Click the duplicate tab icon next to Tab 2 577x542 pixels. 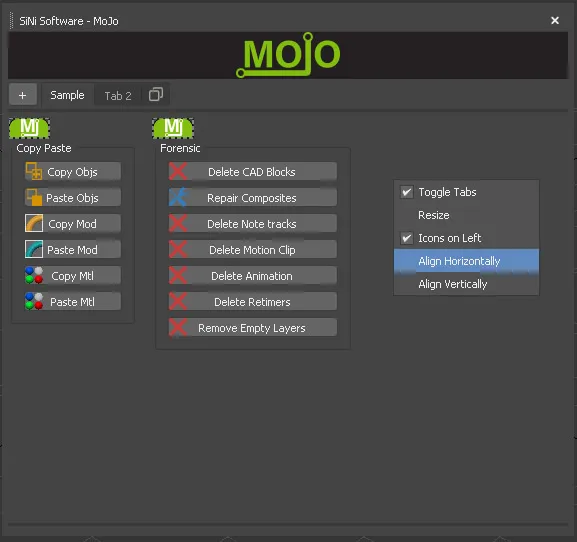click(156, 95)
